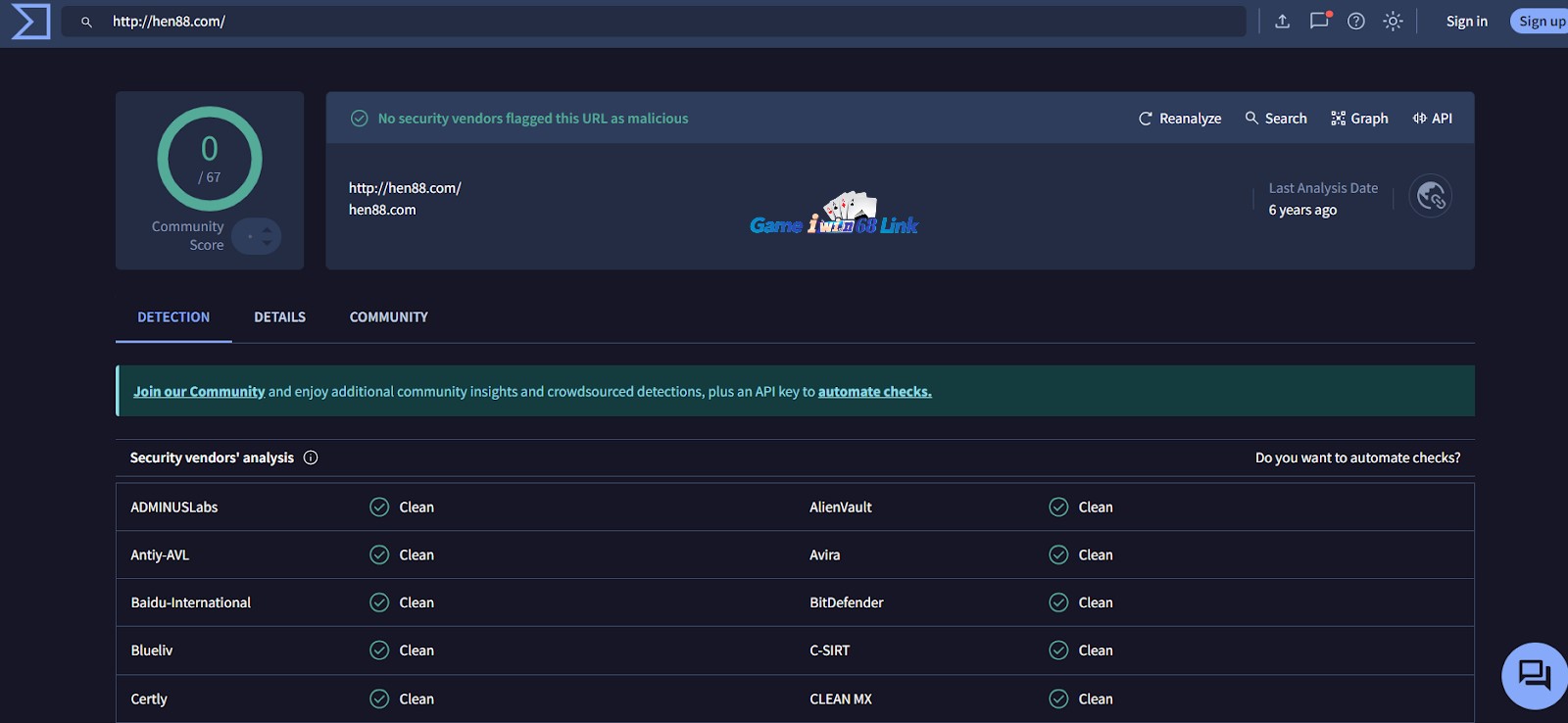Click Reanalyze button
Screen dimensions: 1568x723
[x=1180, y=119]
